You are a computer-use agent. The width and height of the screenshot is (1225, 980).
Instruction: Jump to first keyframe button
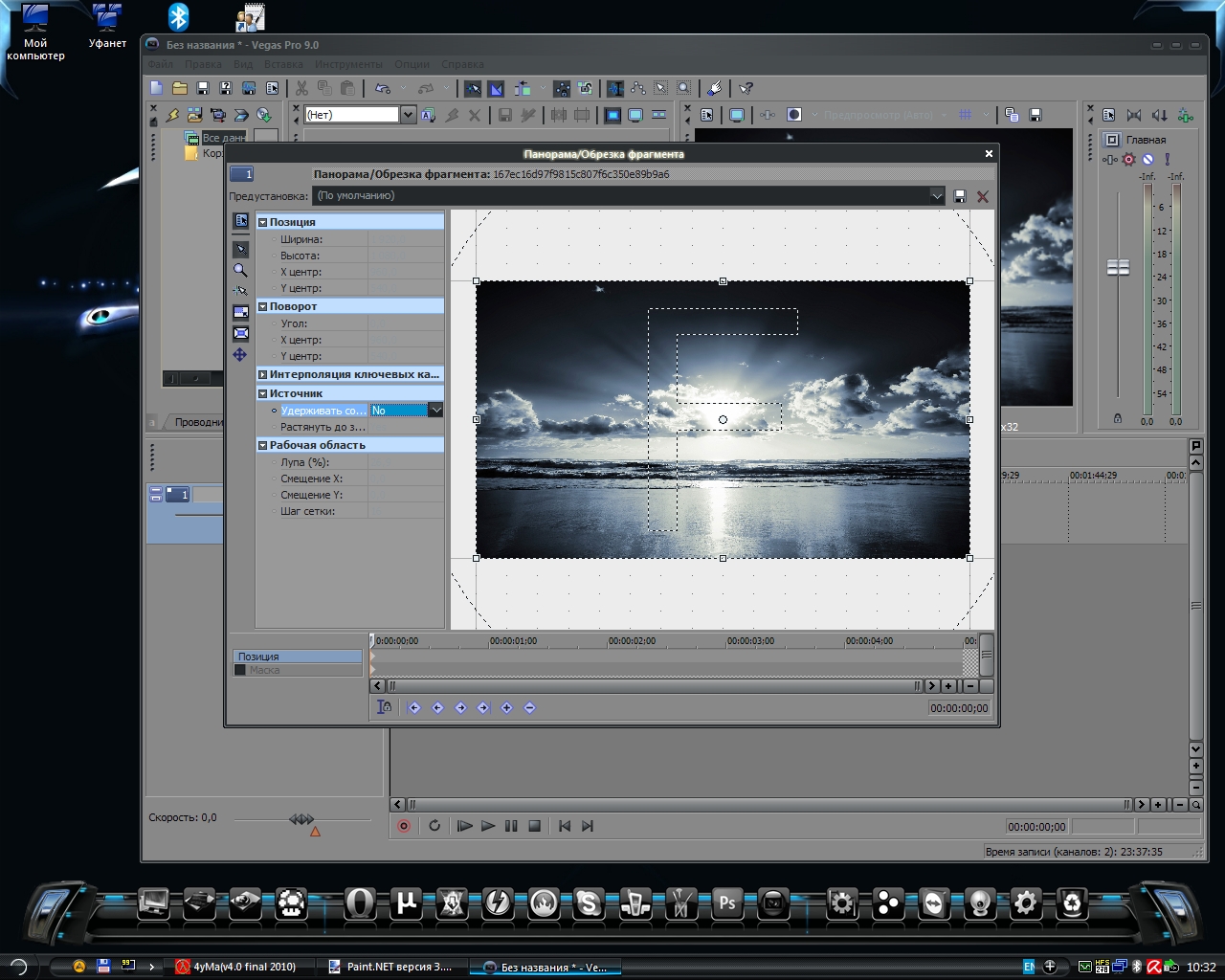click(x=414, y=708)
